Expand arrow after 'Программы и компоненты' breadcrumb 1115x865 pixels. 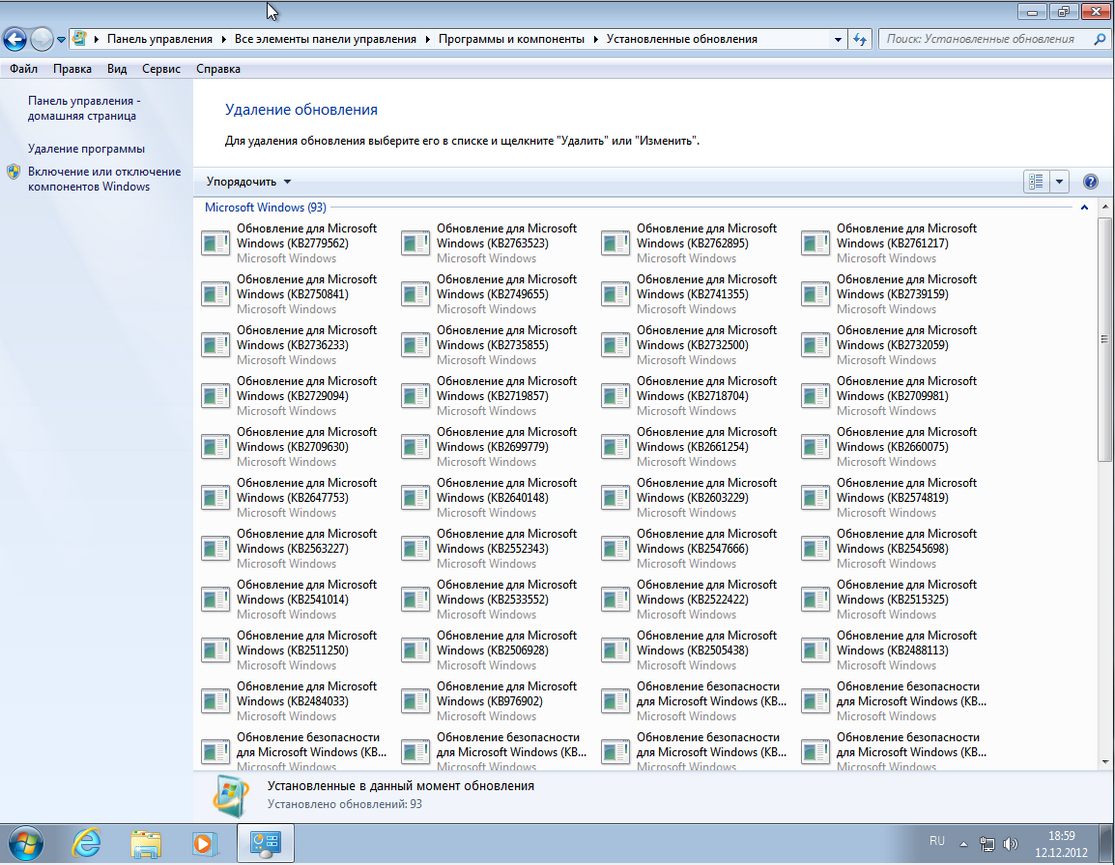596,39
